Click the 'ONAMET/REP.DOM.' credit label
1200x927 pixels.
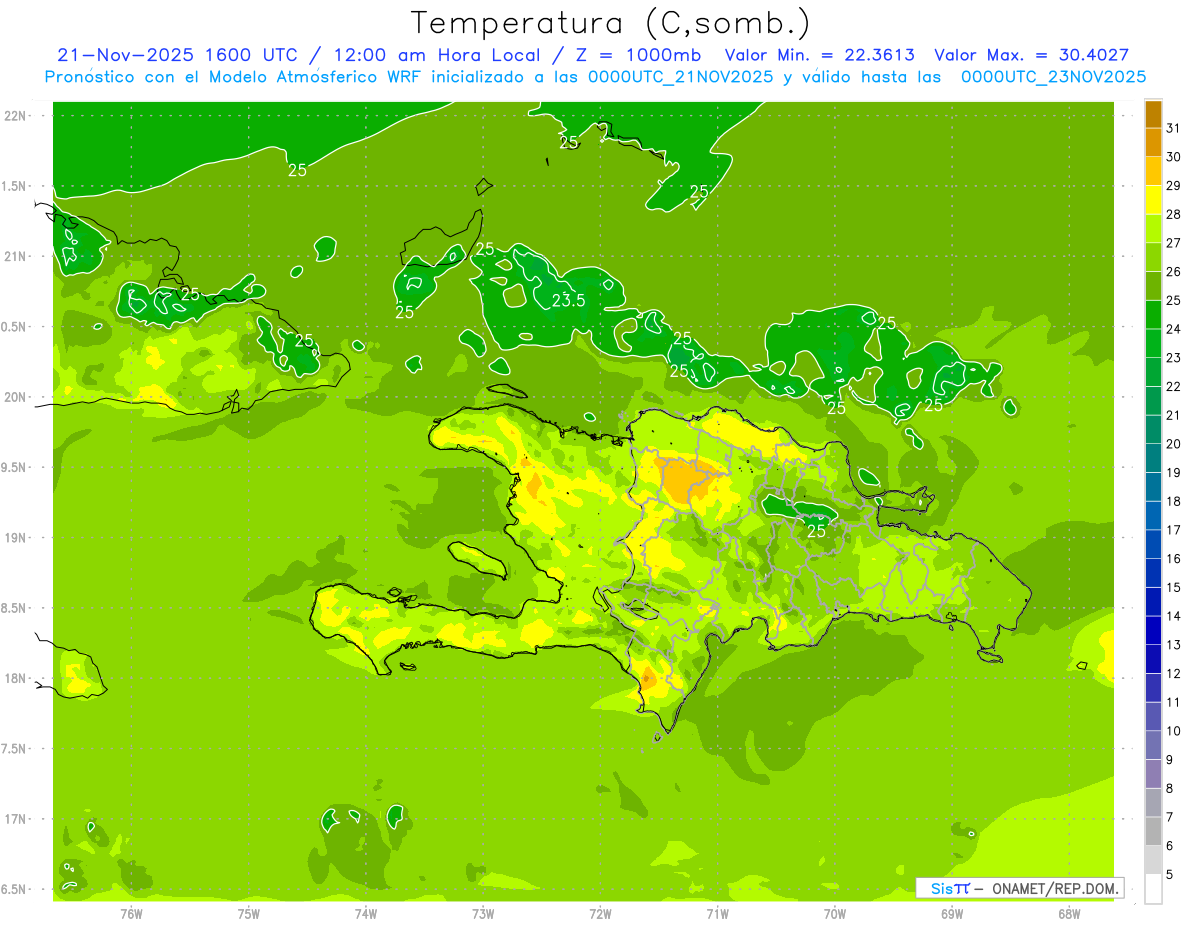tap(1054, 888)
